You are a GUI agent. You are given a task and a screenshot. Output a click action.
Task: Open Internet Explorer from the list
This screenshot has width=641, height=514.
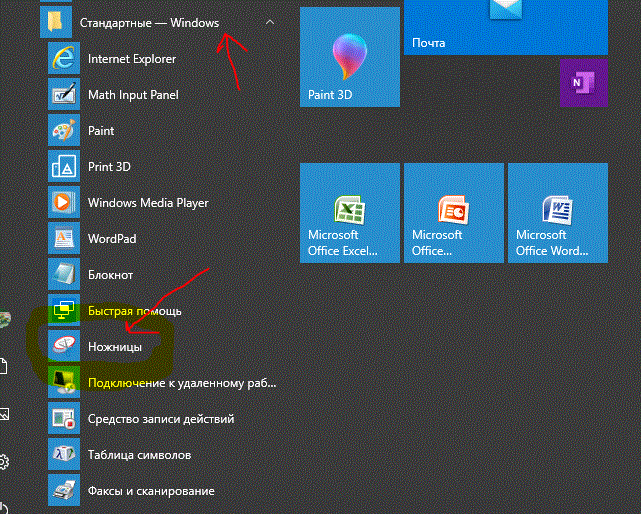tap(132, 59)
